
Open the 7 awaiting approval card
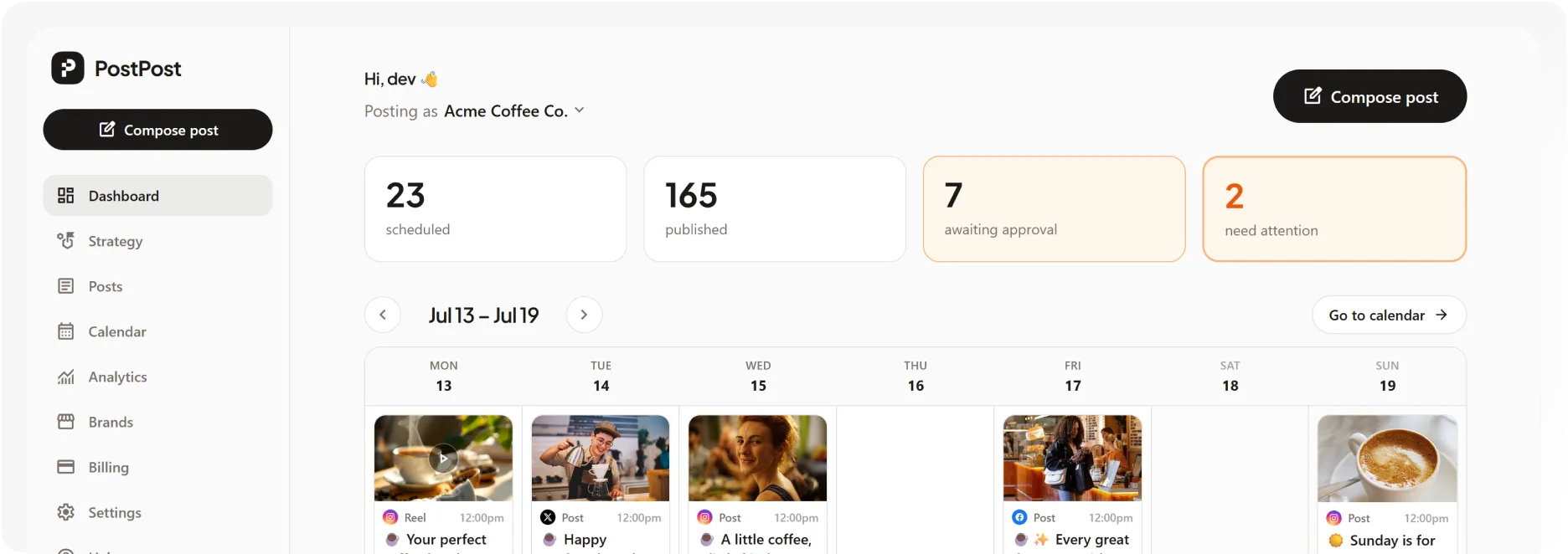pyautogui.click(x=1054, y=209)
